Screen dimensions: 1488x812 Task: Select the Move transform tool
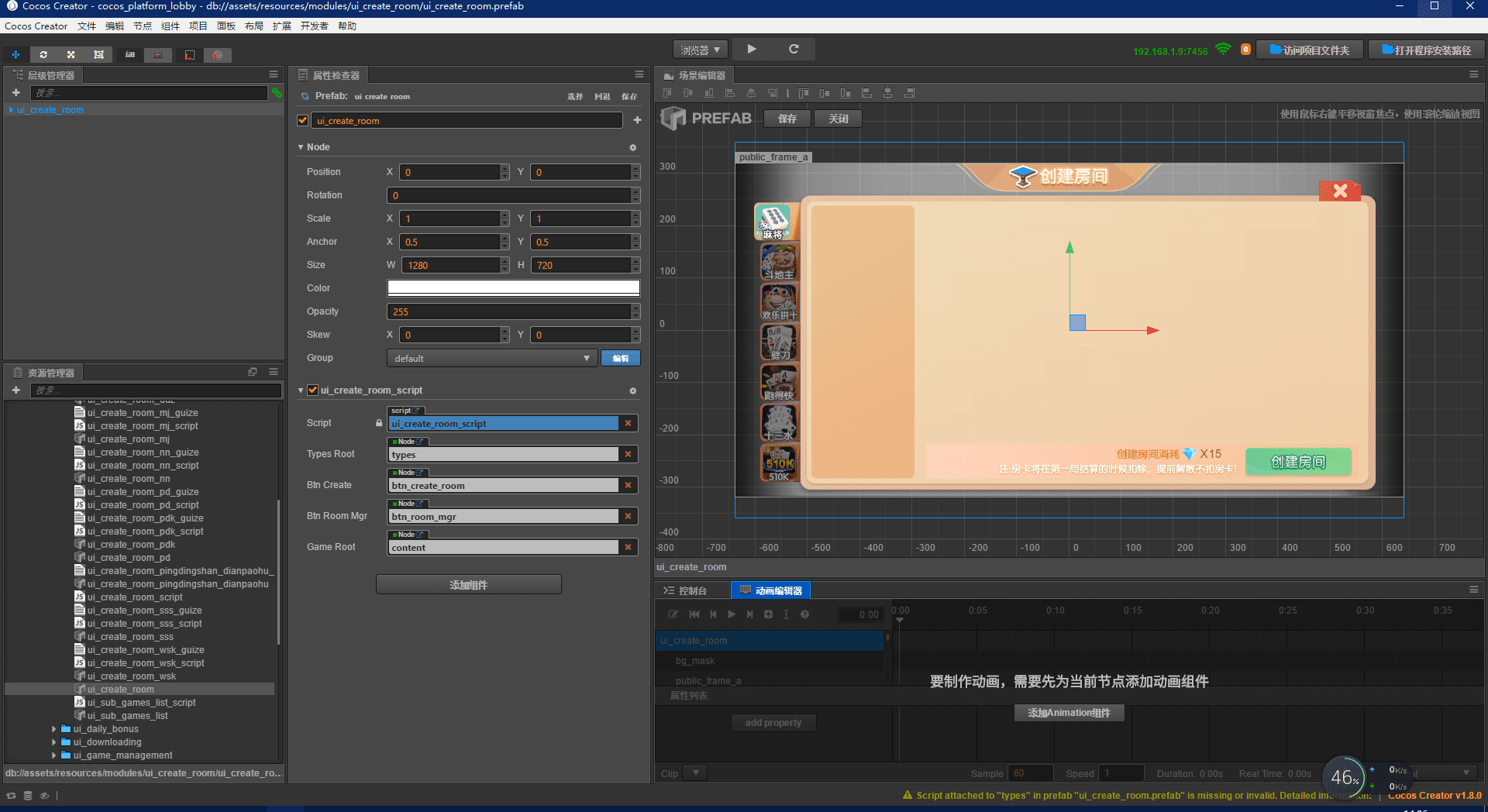[15, 55]
